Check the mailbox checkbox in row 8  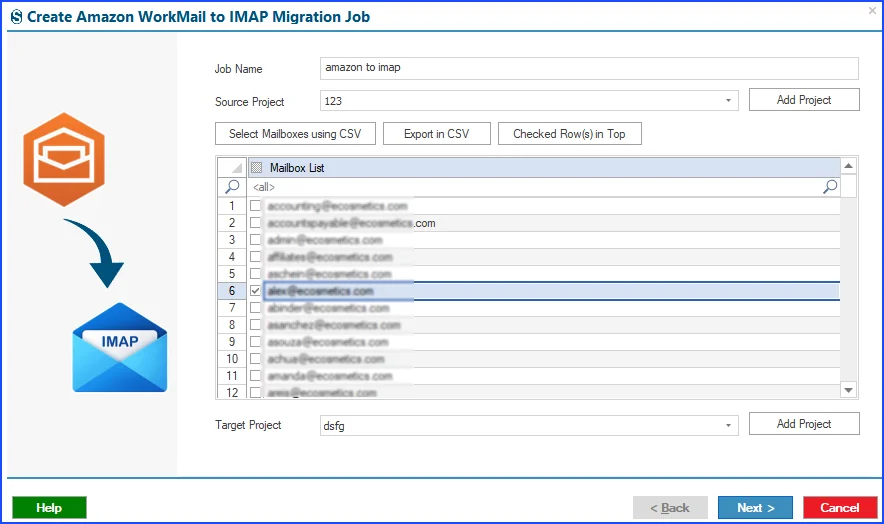click(x=255, y=325)
